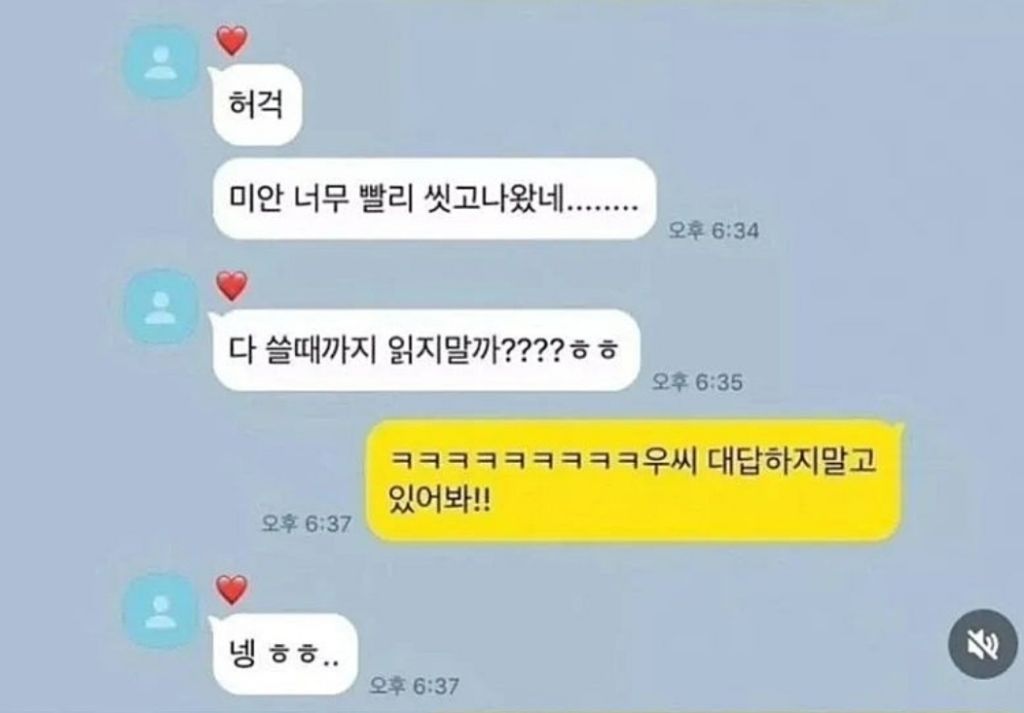1024x713 pixels.
Task: Select the 허걱 message bubble
Action: 257,106
